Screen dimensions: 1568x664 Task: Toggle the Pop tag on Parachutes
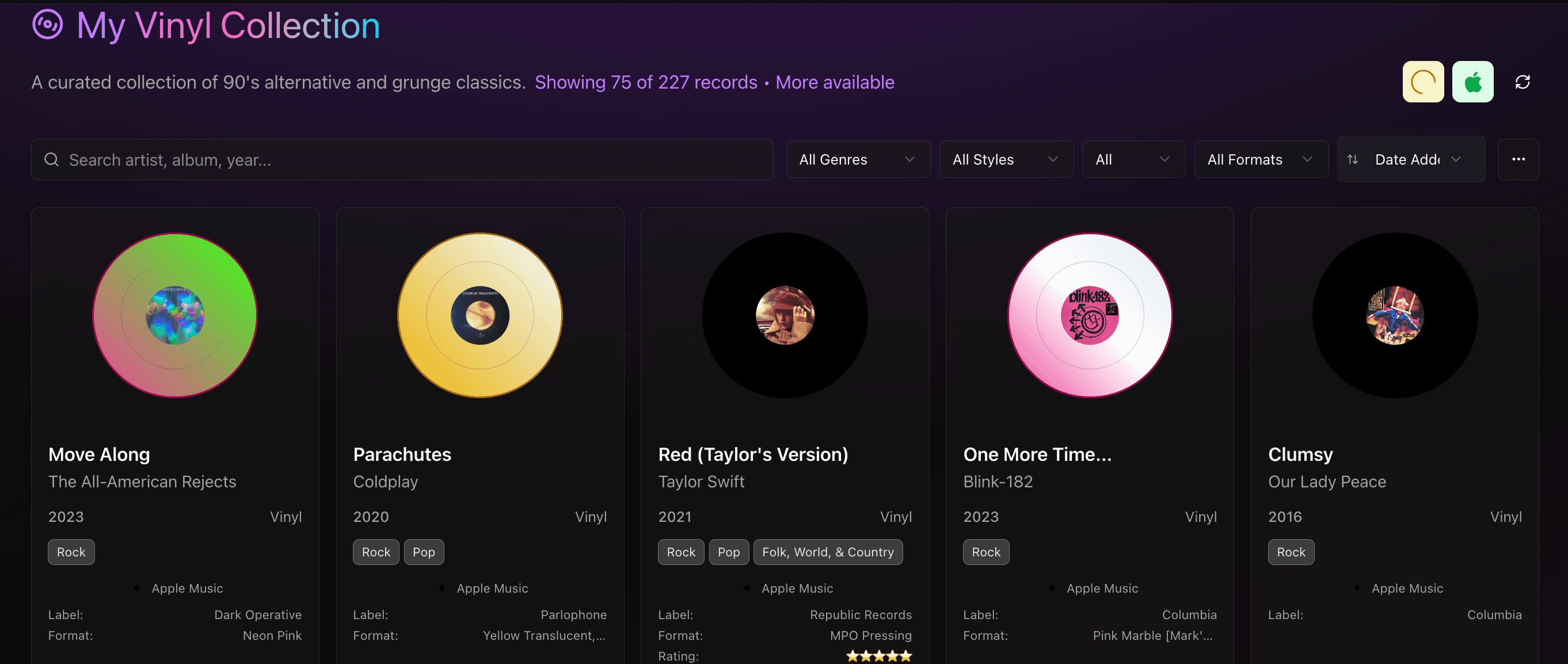[424, 552]
